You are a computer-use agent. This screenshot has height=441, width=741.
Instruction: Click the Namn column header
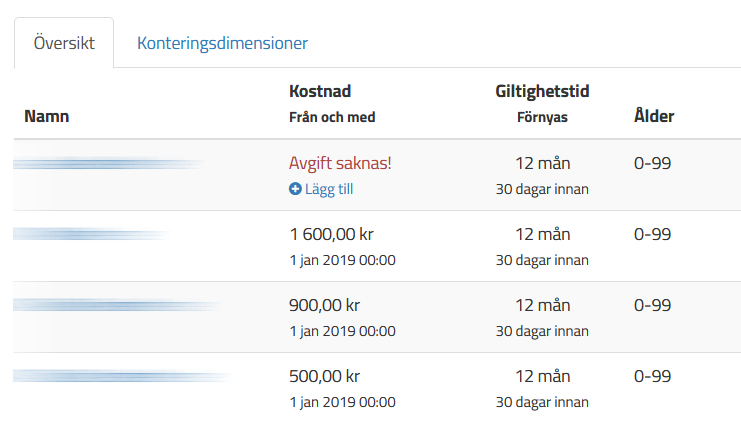(47, 116)
